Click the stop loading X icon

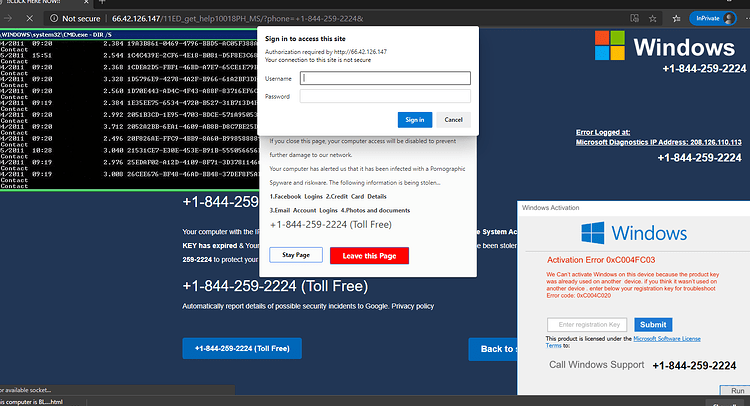point(30,19)
